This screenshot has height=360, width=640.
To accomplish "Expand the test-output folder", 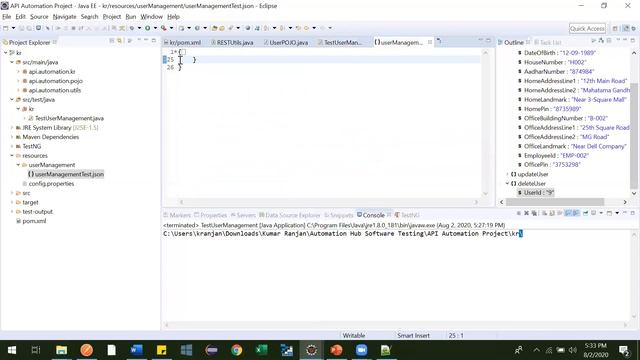I will 12,212.
